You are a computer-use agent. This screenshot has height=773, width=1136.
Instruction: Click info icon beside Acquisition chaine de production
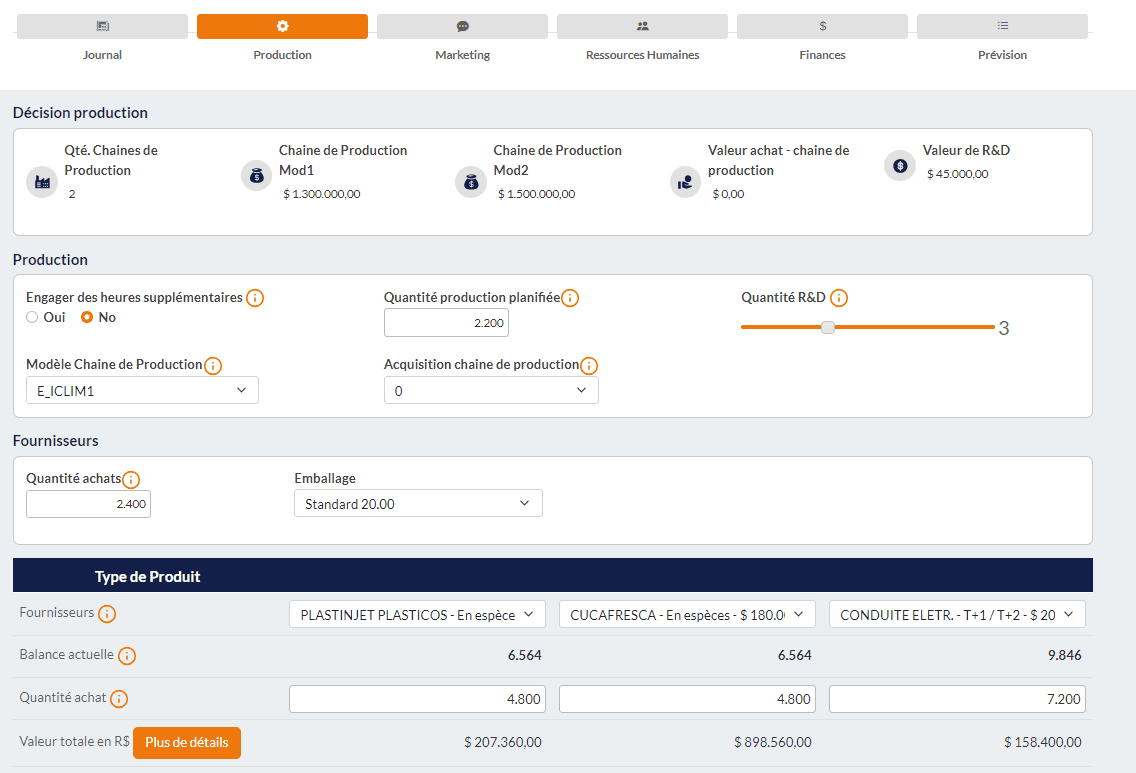(x=589, y=366)
